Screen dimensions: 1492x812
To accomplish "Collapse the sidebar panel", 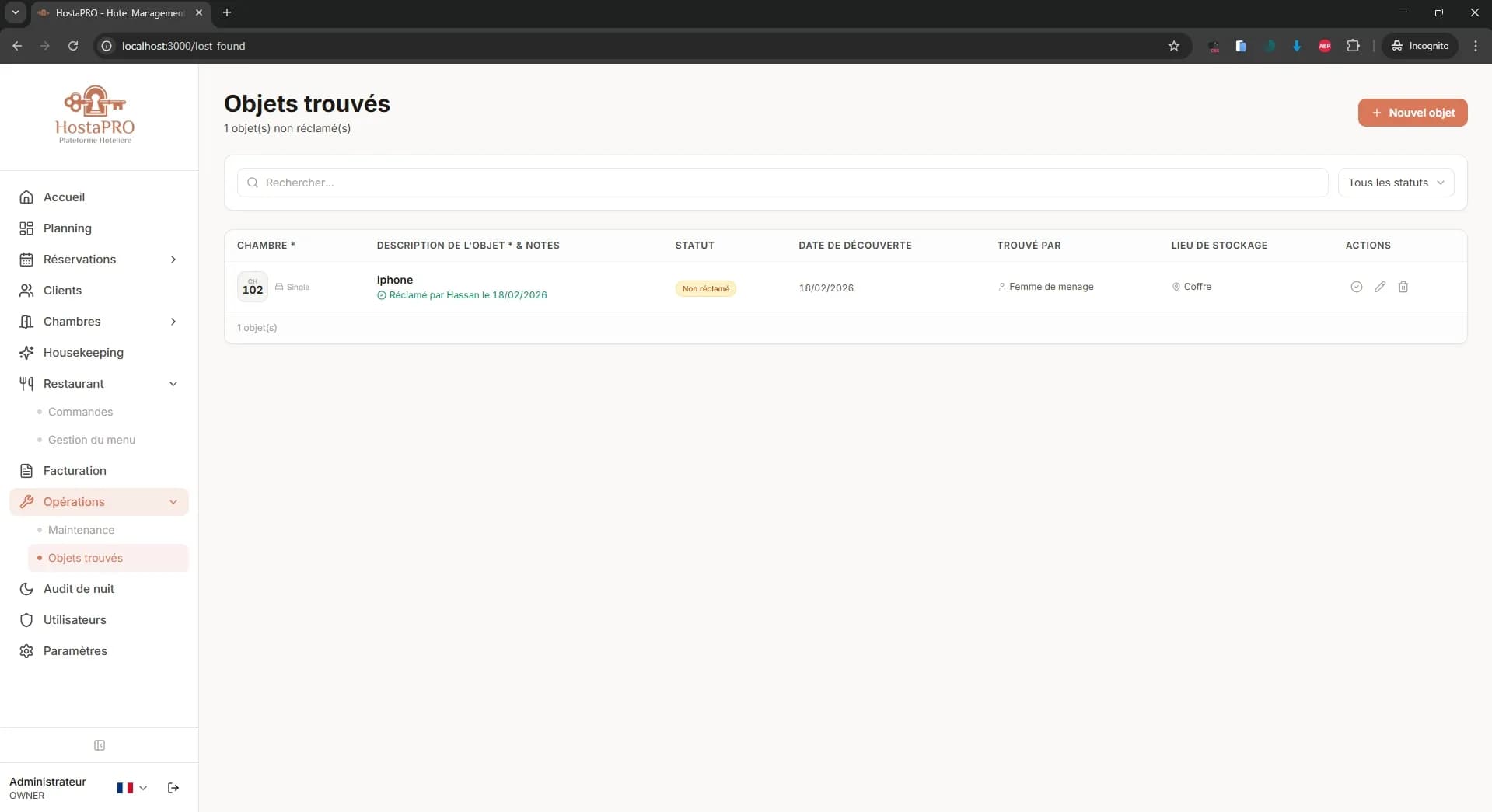I will point(100,745).
